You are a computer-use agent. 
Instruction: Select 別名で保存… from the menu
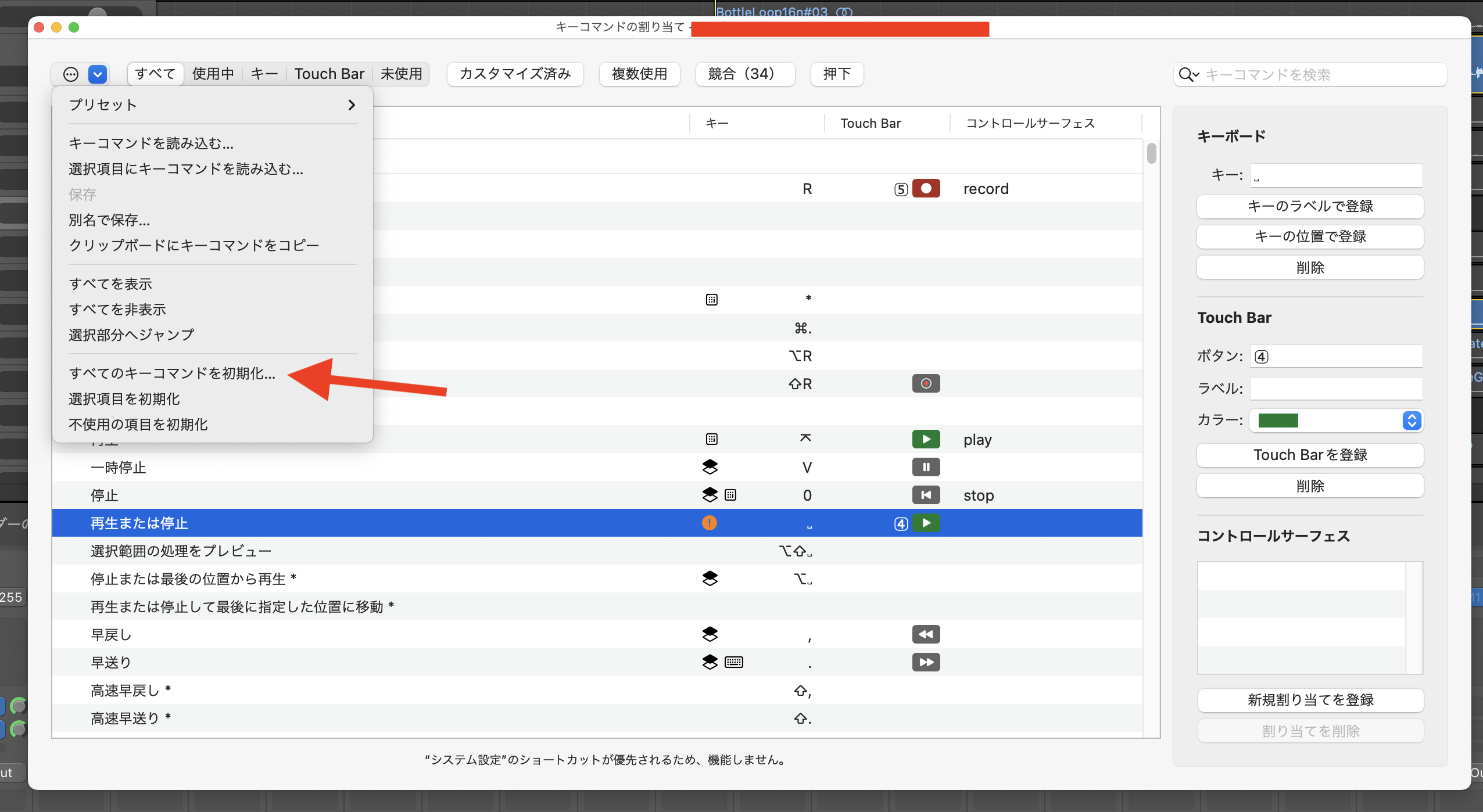(109, 220)
